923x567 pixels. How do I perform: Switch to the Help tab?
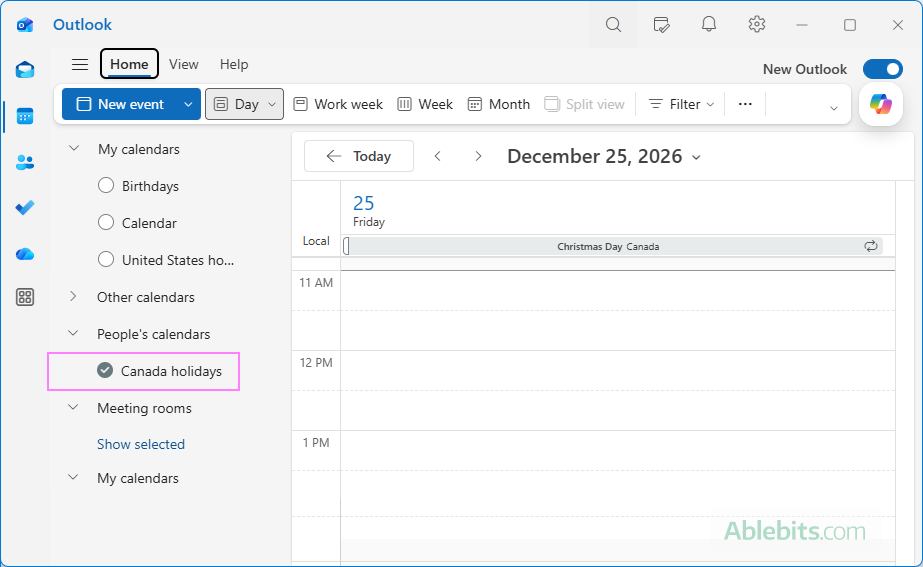(234, 64)
